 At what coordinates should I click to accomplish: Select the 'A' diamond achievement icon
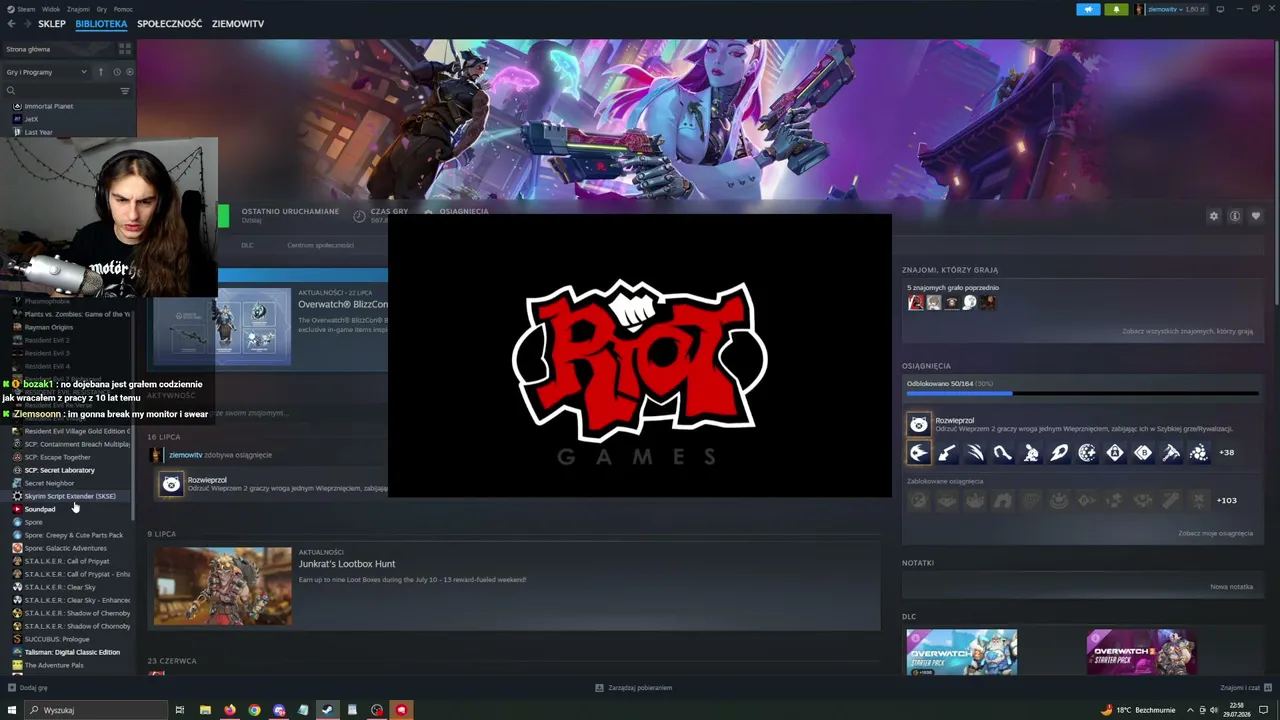1115,453
